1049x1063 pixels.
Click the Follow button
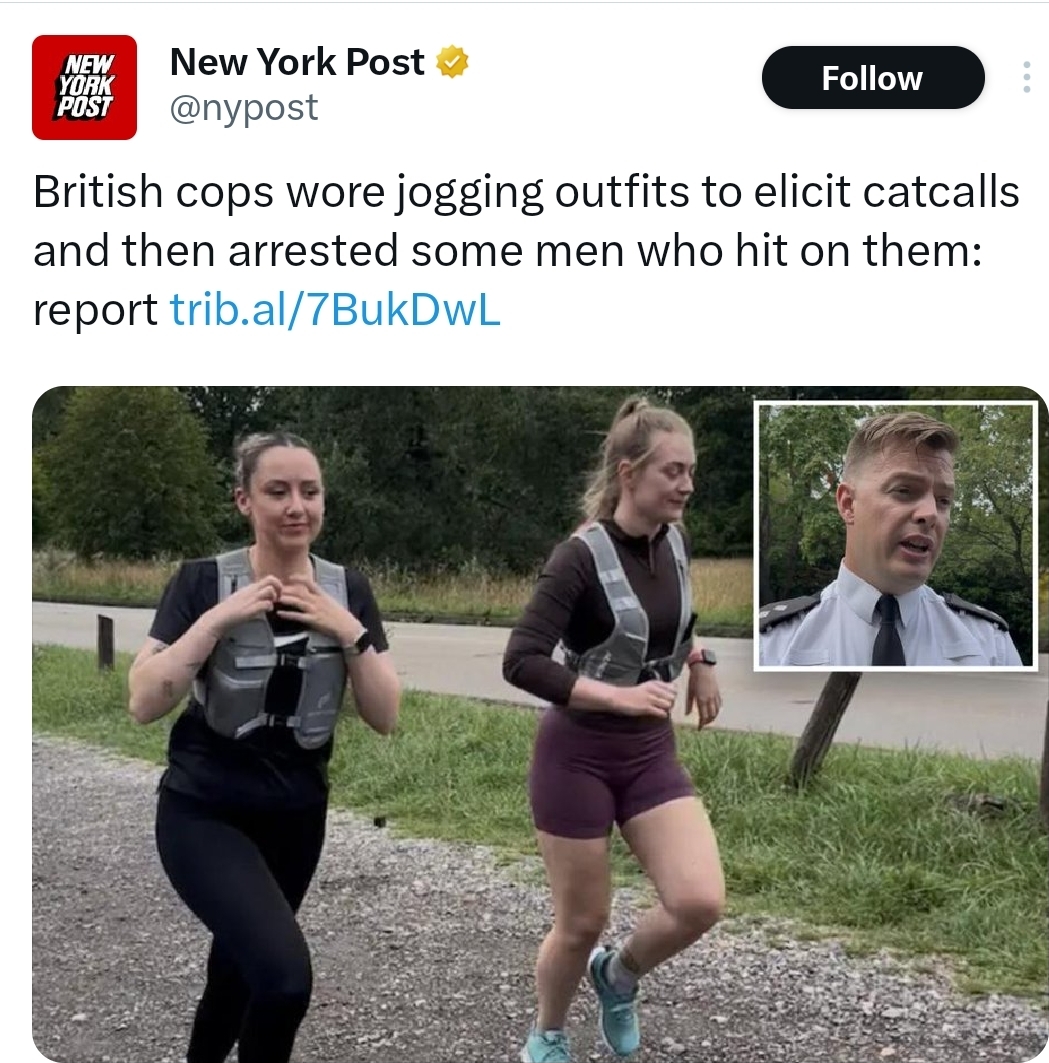point(873,77)
